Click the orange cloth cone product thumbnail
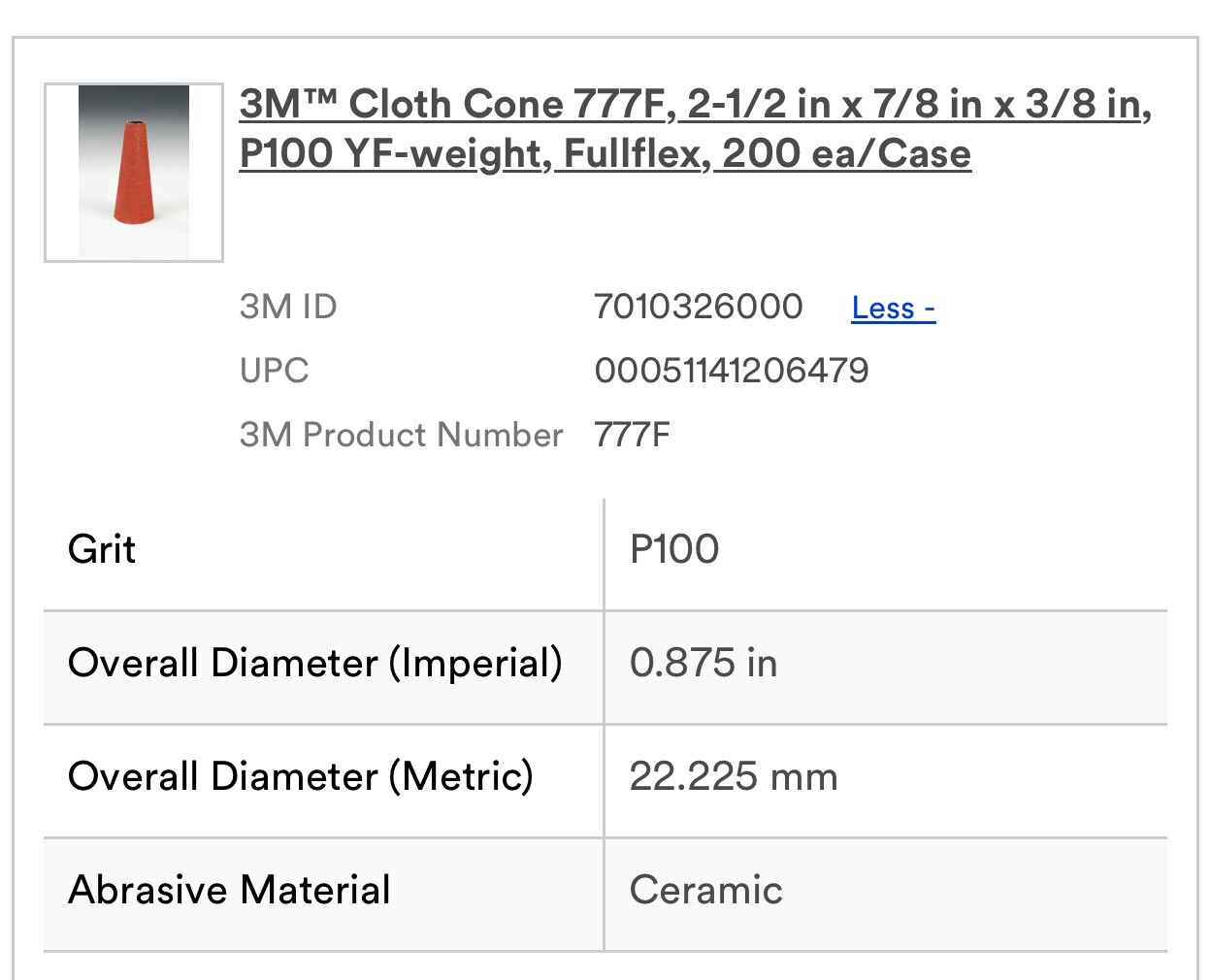The height and width of the screenshot is (980, 1211). [x=134, y=173]
